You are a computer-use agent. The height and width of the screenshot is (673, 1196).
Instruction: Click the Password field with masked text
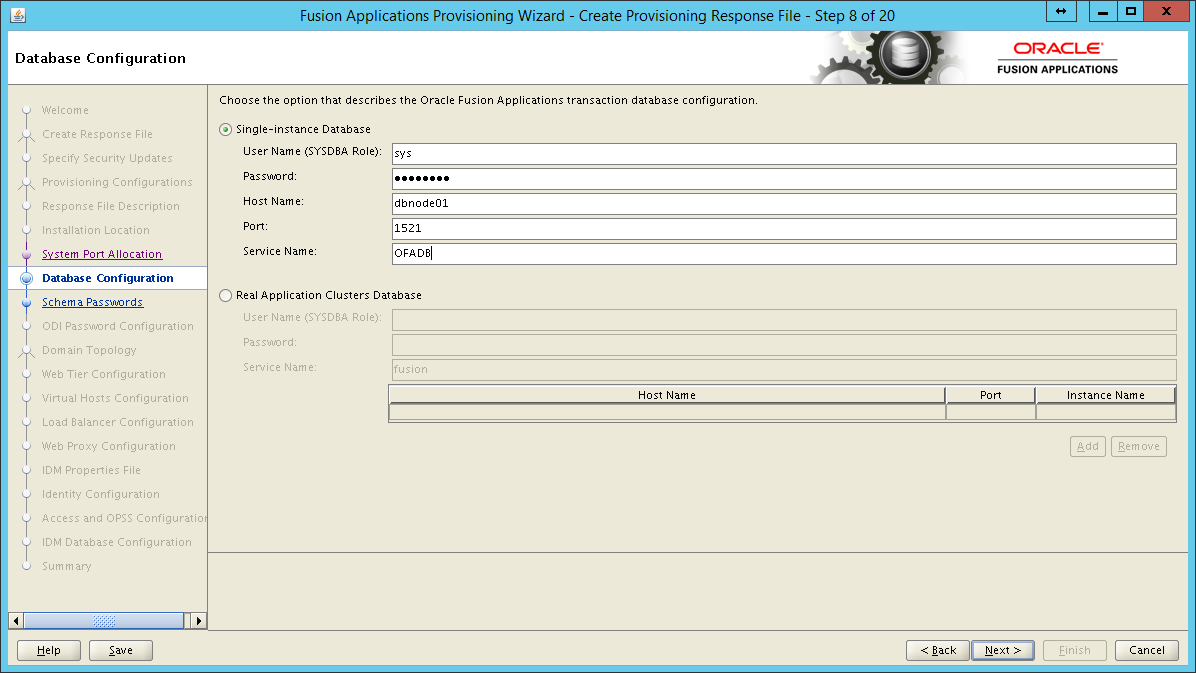[x=784, y=179]
